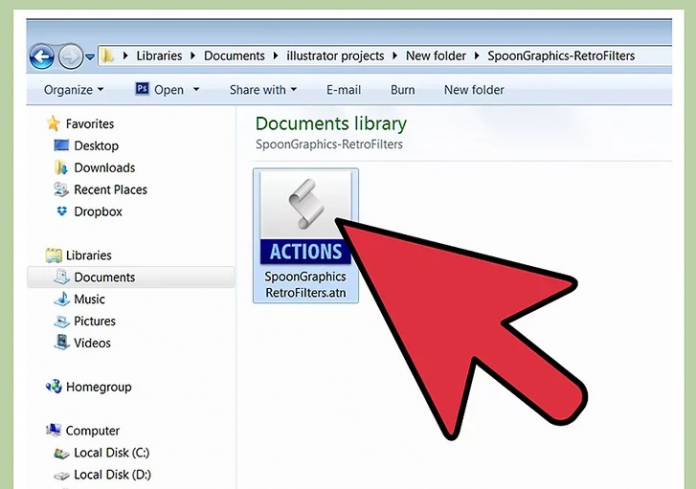The height and width of the screenshot is (489, 696).
Task: Click the Back navigation arrow button
Action: point(42,56)
